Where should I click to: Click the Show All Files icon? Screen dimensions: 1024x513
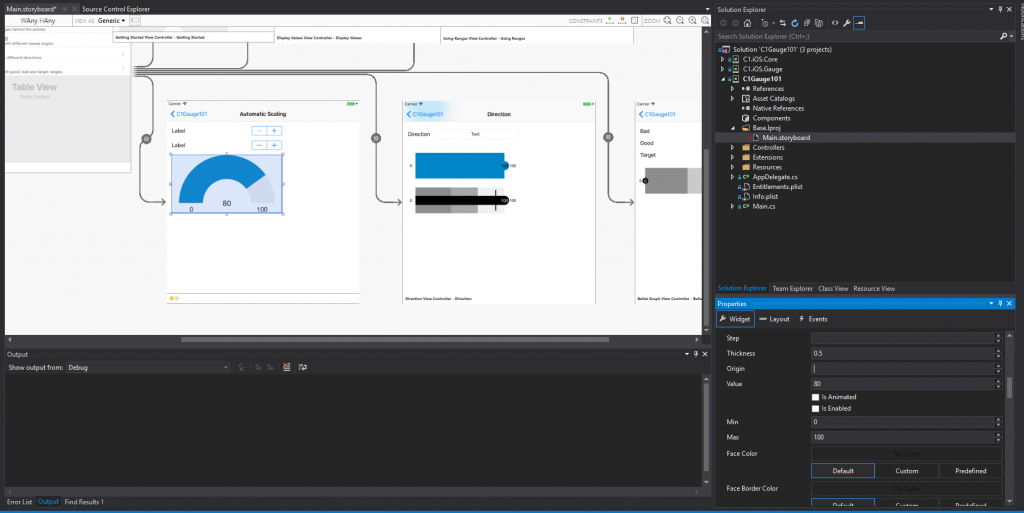tap(819, 23)
